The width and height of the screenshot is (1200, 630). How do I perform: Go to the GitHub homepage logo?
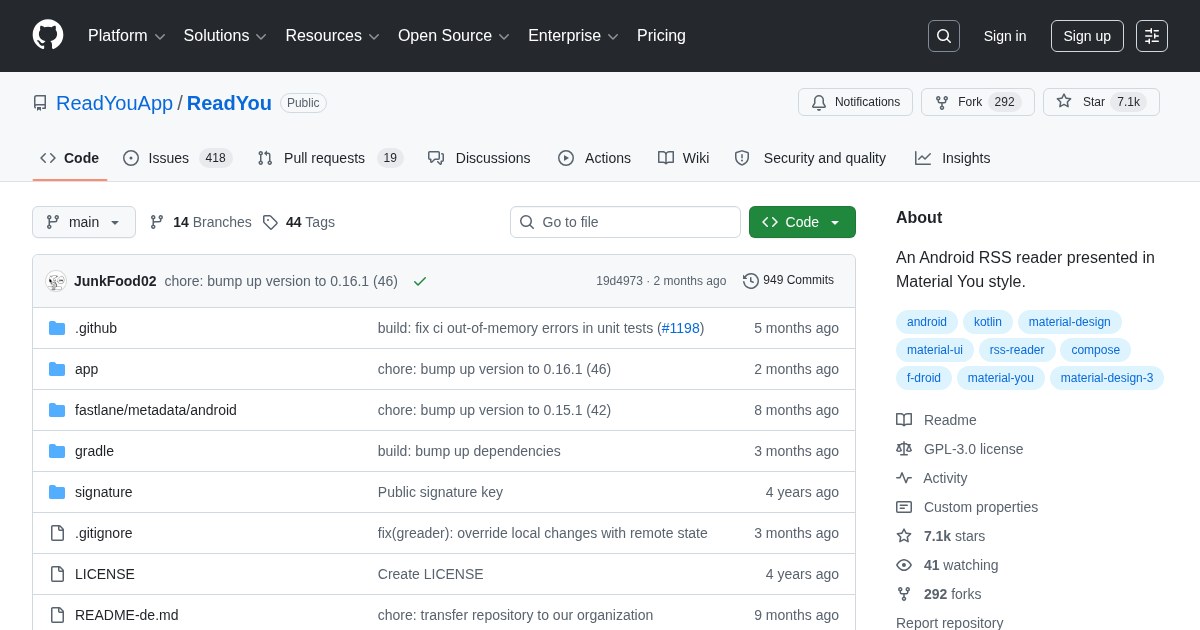(48, 35)
